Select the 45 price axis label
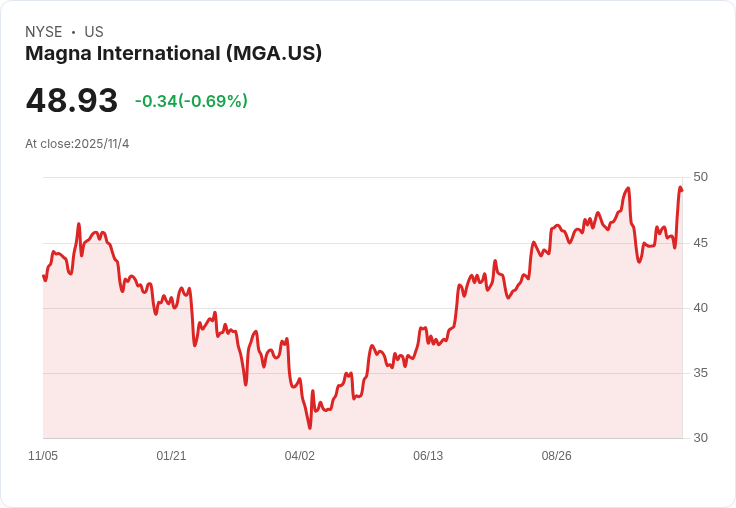 click(700, 242)
